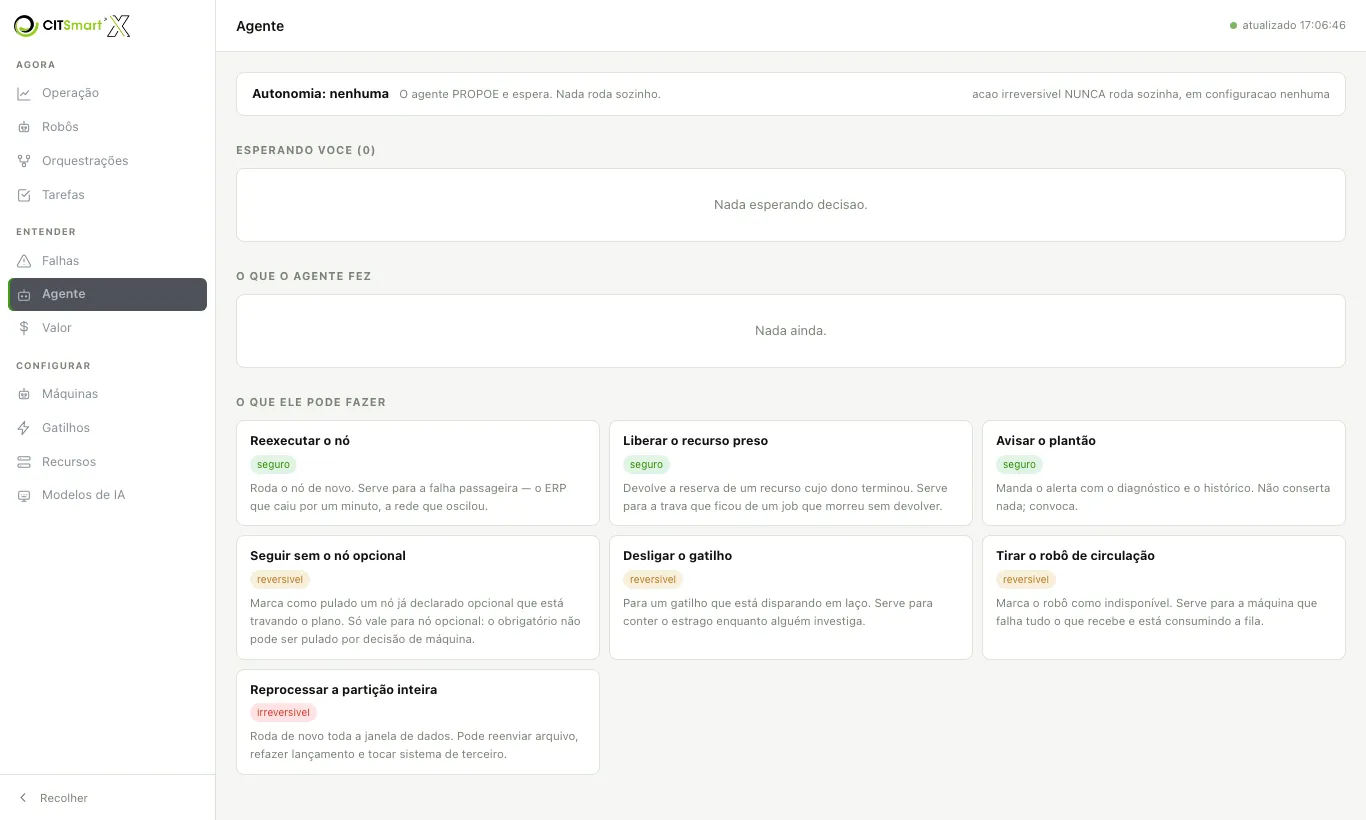Select the Tirar o robô de circulação title

1075,556
